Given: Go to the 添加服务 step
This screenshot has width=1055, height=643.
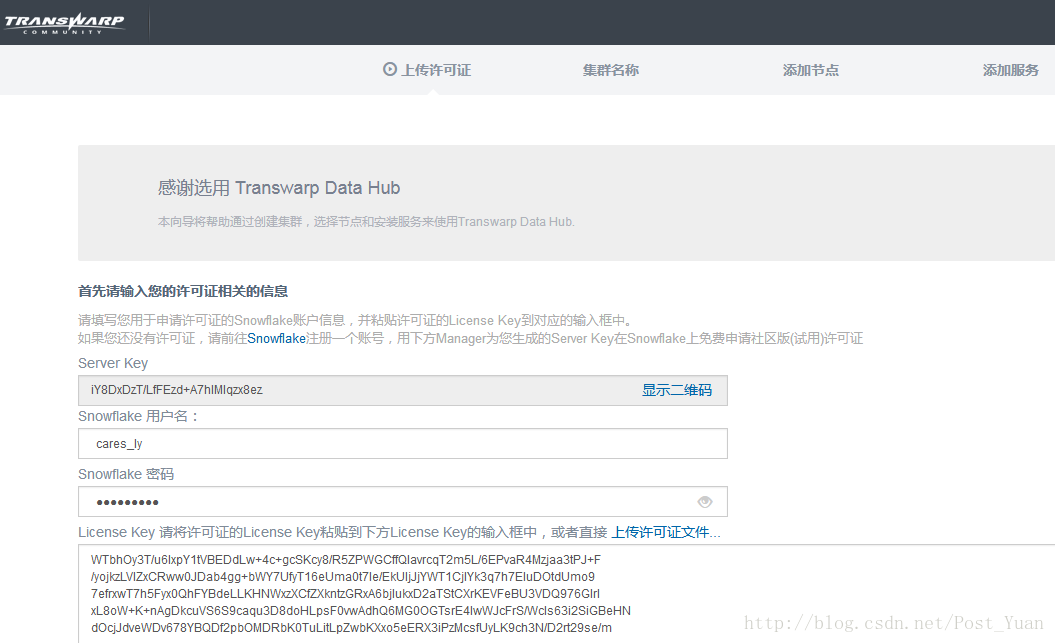Looking at the screenshot, I should tap(1011, 70).
